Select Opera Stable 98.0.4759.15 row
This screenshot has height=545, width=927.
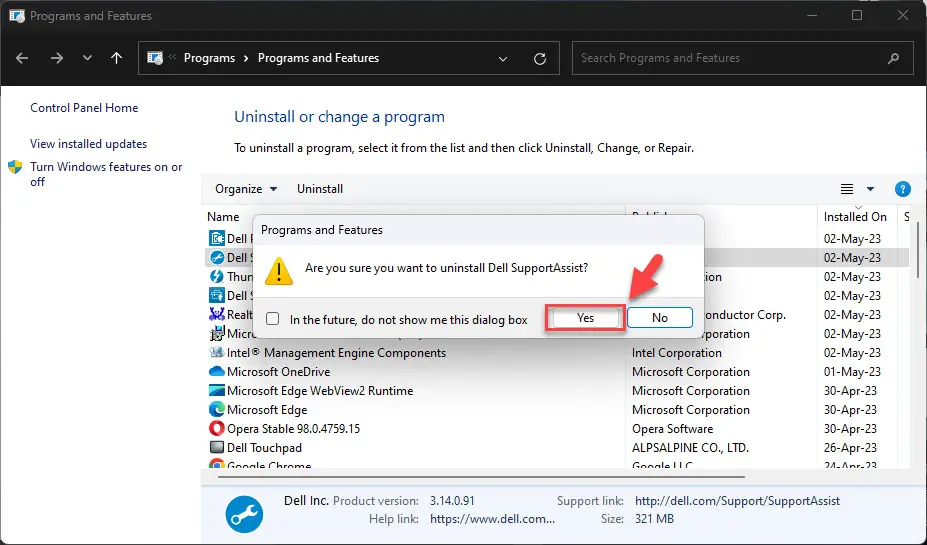pyautogui.click(x=556, y=429)
